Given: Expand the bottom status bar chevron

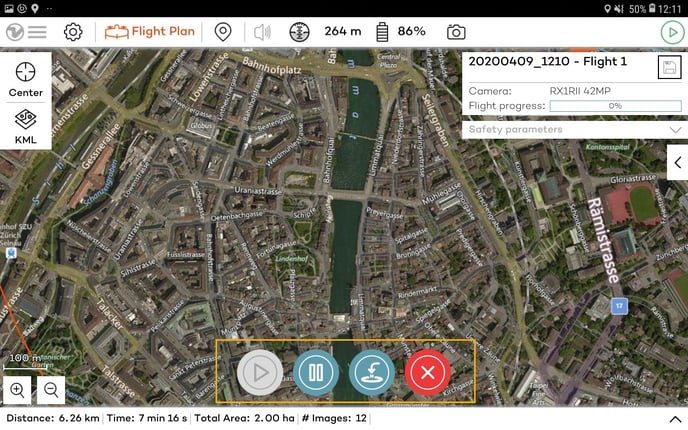Looking at the screenshot, I should [x=675, y=418].
